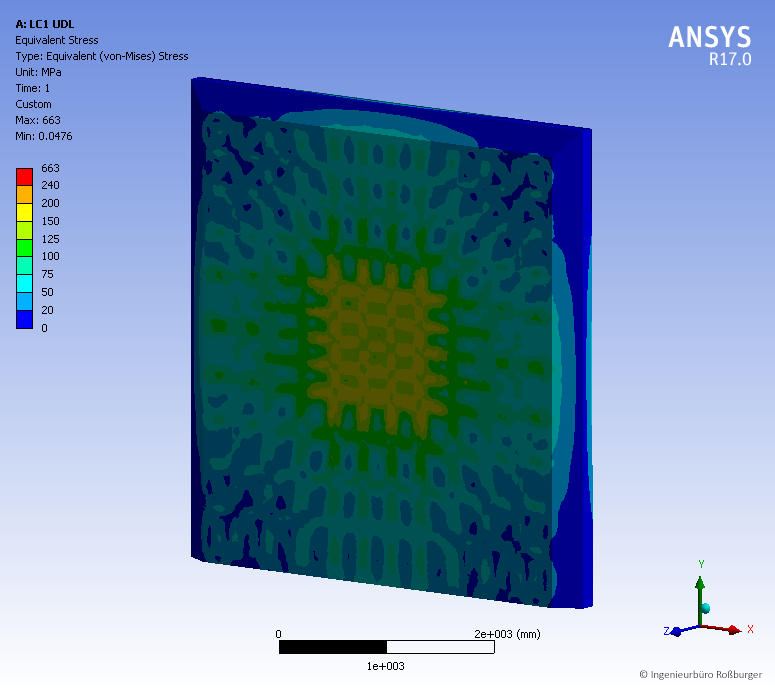The width and height of the screenshot is (775, 692).
Task: Click the legend value 0 beside the scale
Action: tap(44, 328)
